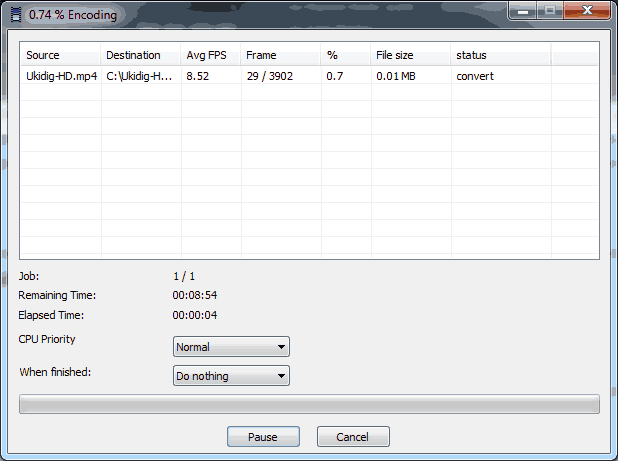618x461 pixels.
Task: Click the status column header
Action: 501,55
